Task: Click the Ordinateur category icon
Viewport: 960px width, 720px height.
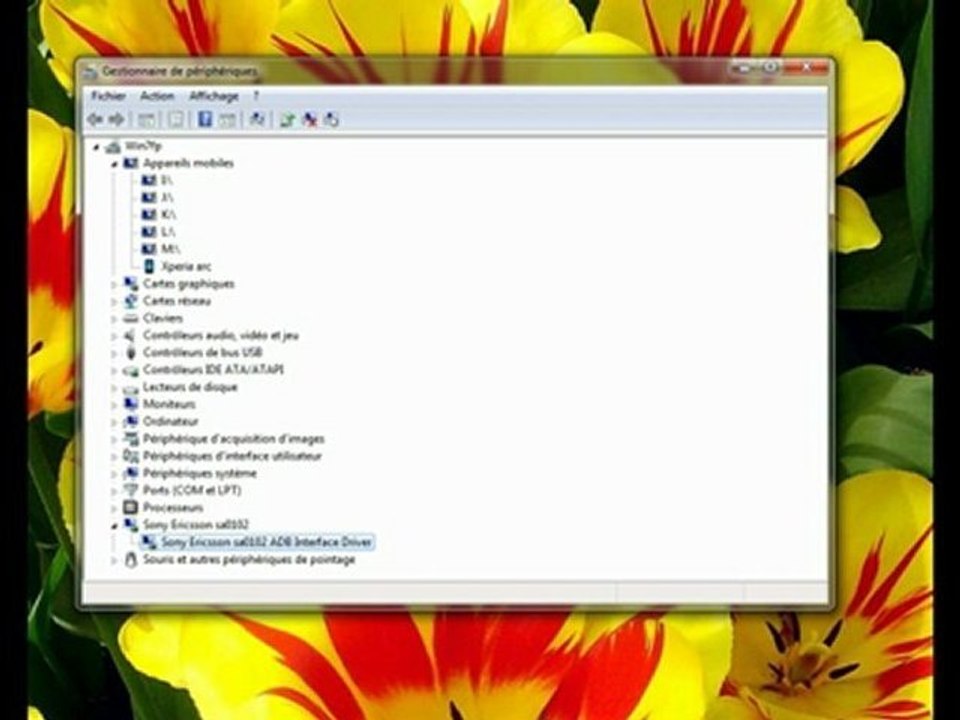Action: [x=130, y=421]
